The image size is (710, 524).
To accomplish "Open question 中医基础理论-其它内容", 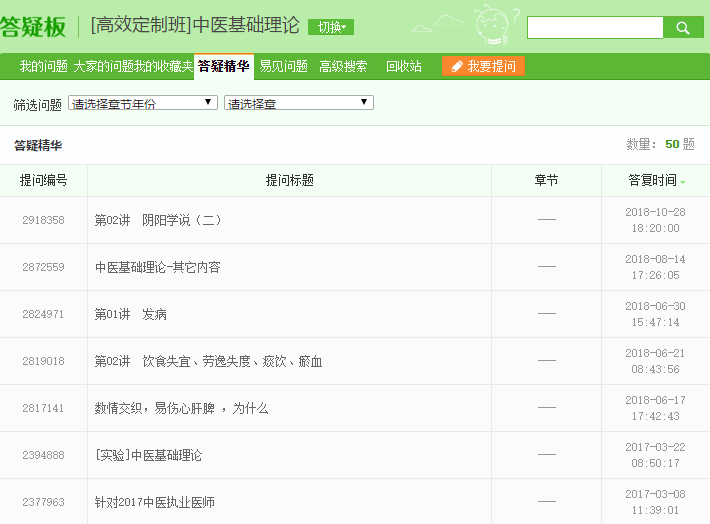I will (x=157, y=267).
